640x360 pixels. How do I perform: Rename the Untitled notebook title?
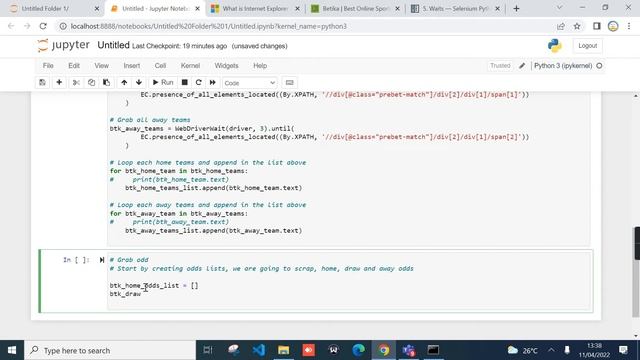(113, 45)
